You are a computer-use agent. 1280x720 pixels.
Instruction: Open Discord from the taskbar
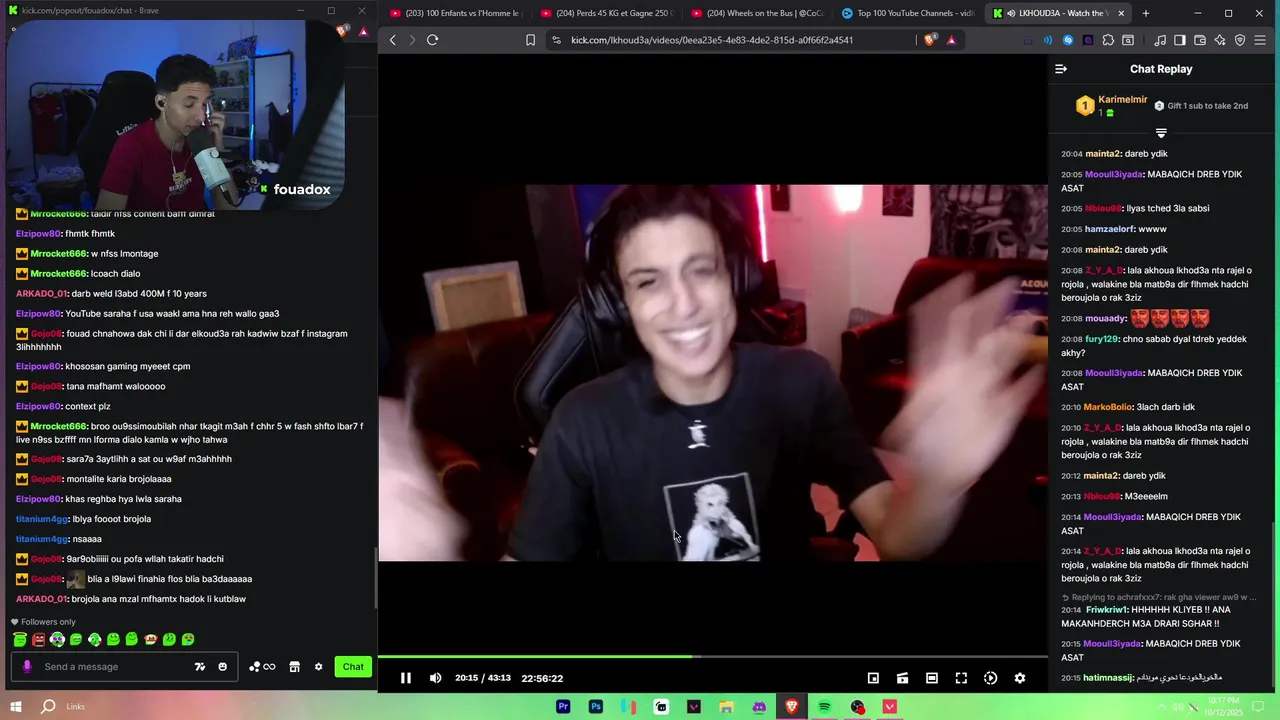759,707
